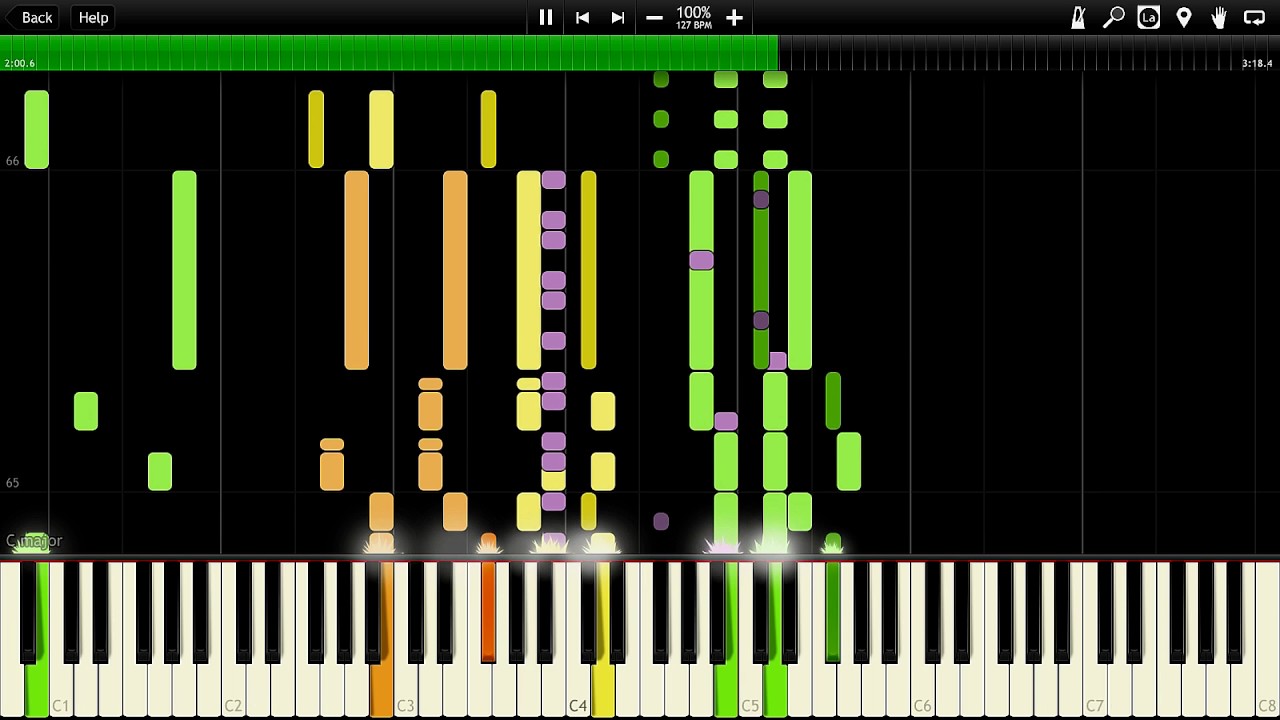
Task: Play the piano key labeled C8
Action: pos(1267,690)
